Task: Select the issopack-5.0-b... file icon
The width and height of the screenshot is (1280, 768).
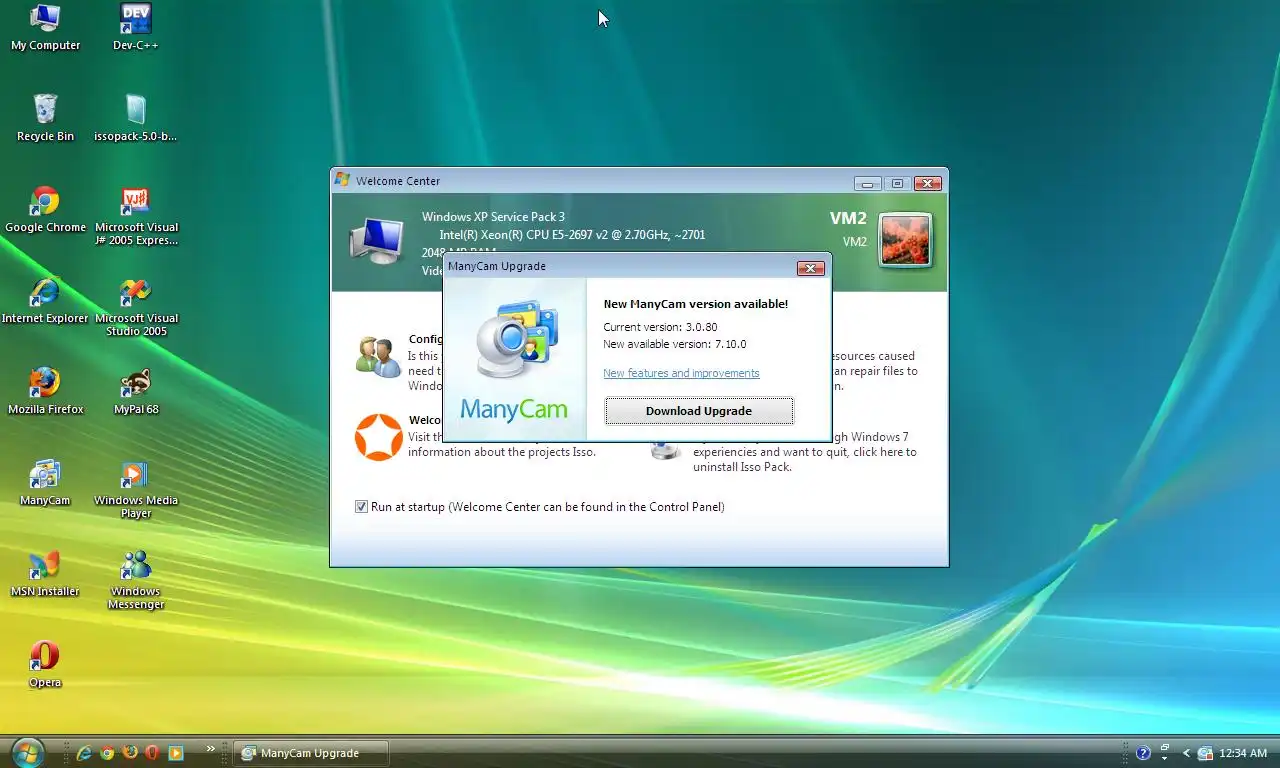Action: (x=136, y=118)
